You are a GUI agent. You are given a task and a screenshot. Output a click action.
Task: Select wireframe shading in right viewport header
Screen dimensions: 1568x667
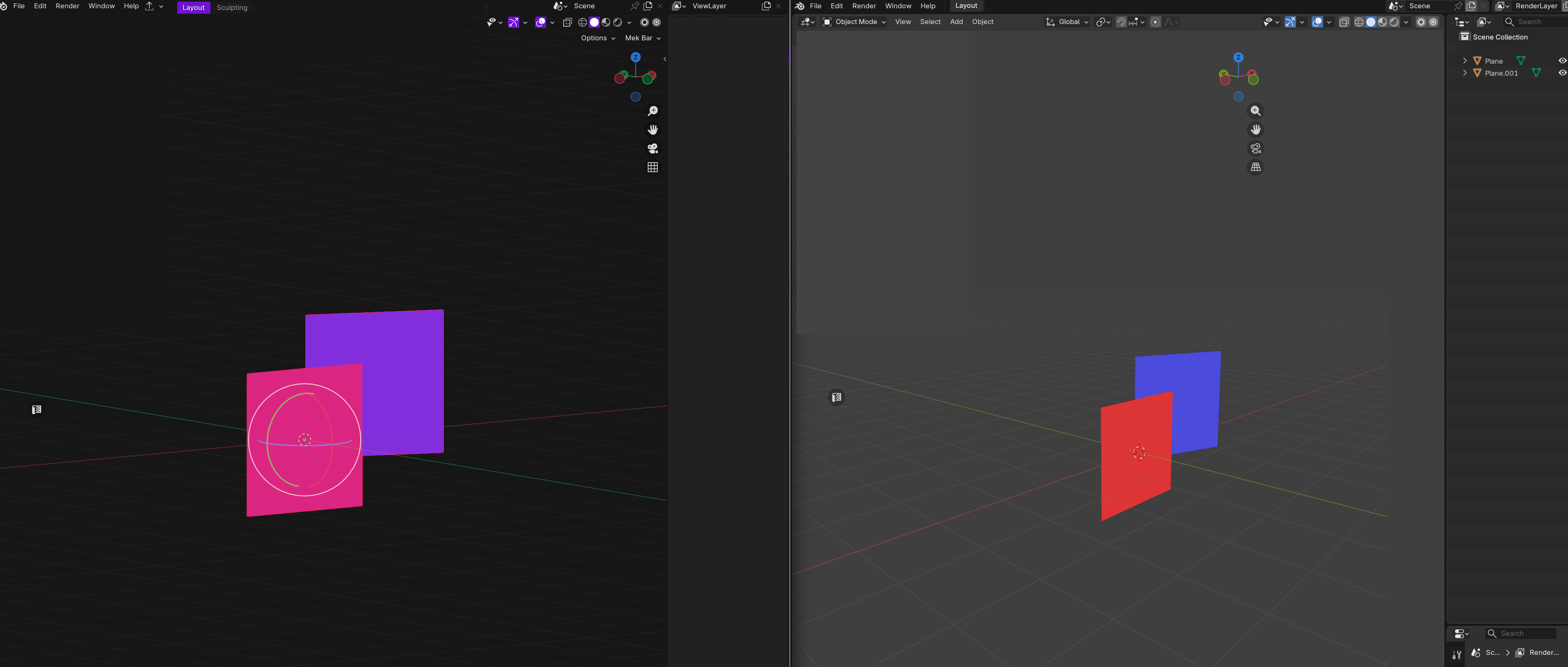[x=1359, y=22]
